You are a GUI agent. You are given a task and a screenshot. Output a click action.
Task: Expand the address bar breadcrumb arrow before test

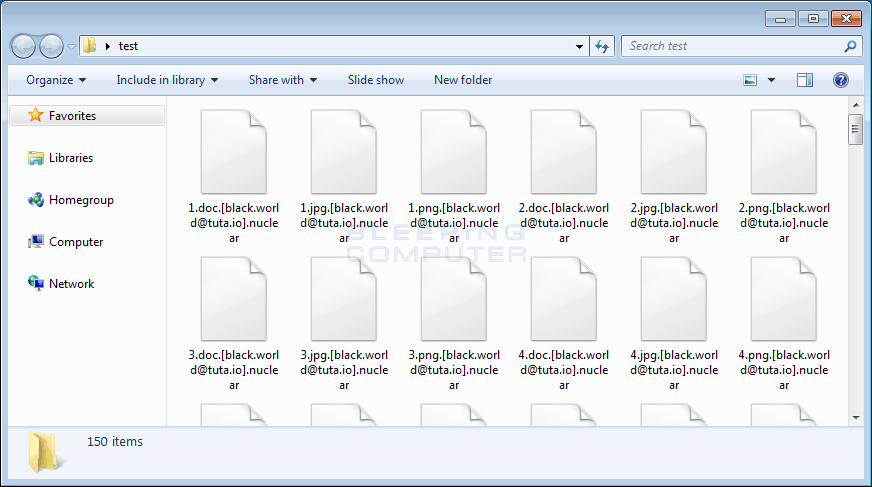coord(108,46)
